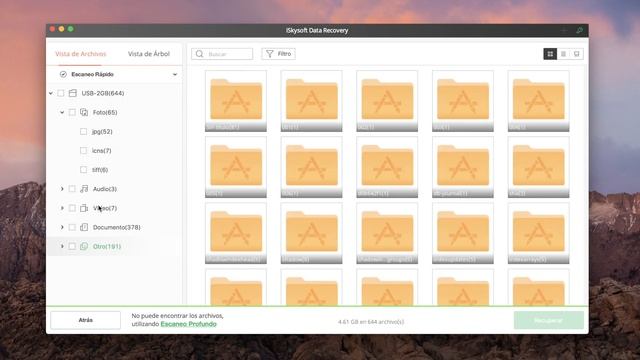640x360 pixels.
Task: Click the USB-2GB(644) label
Action: tap(103, 93)
